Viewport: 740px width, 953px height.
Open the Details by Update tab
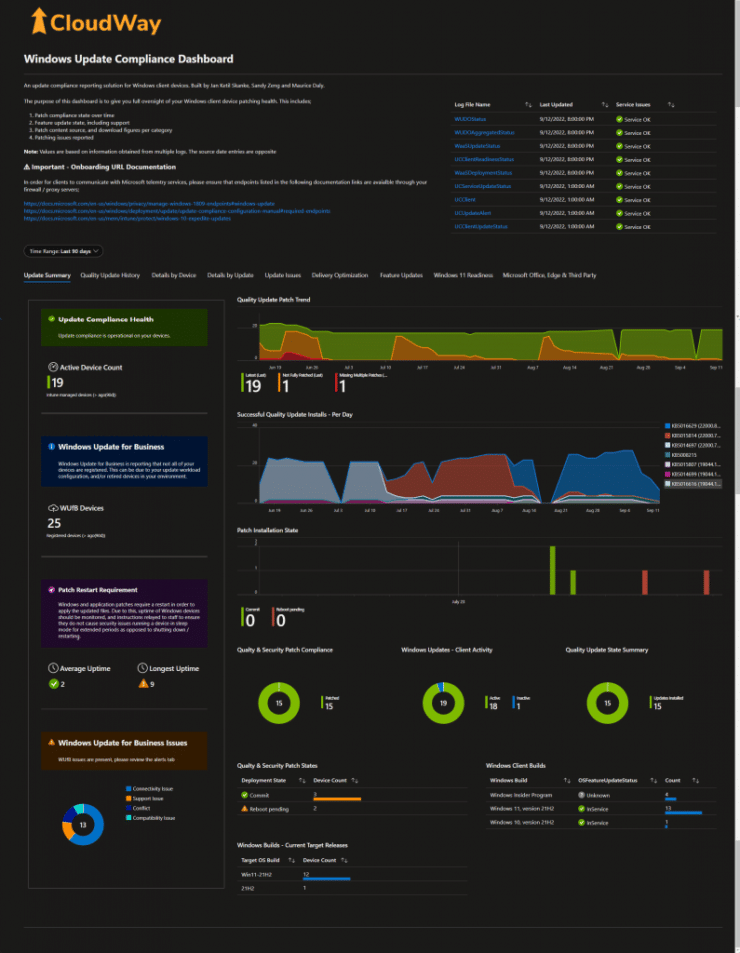pos(230,275)
